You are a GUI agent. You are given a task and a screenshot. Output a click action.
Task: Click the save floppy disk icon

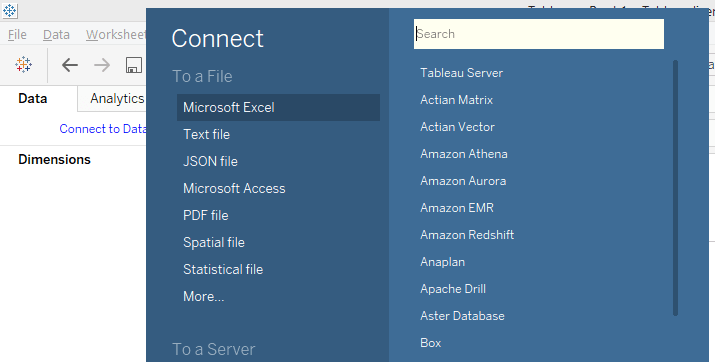point(134,65)
